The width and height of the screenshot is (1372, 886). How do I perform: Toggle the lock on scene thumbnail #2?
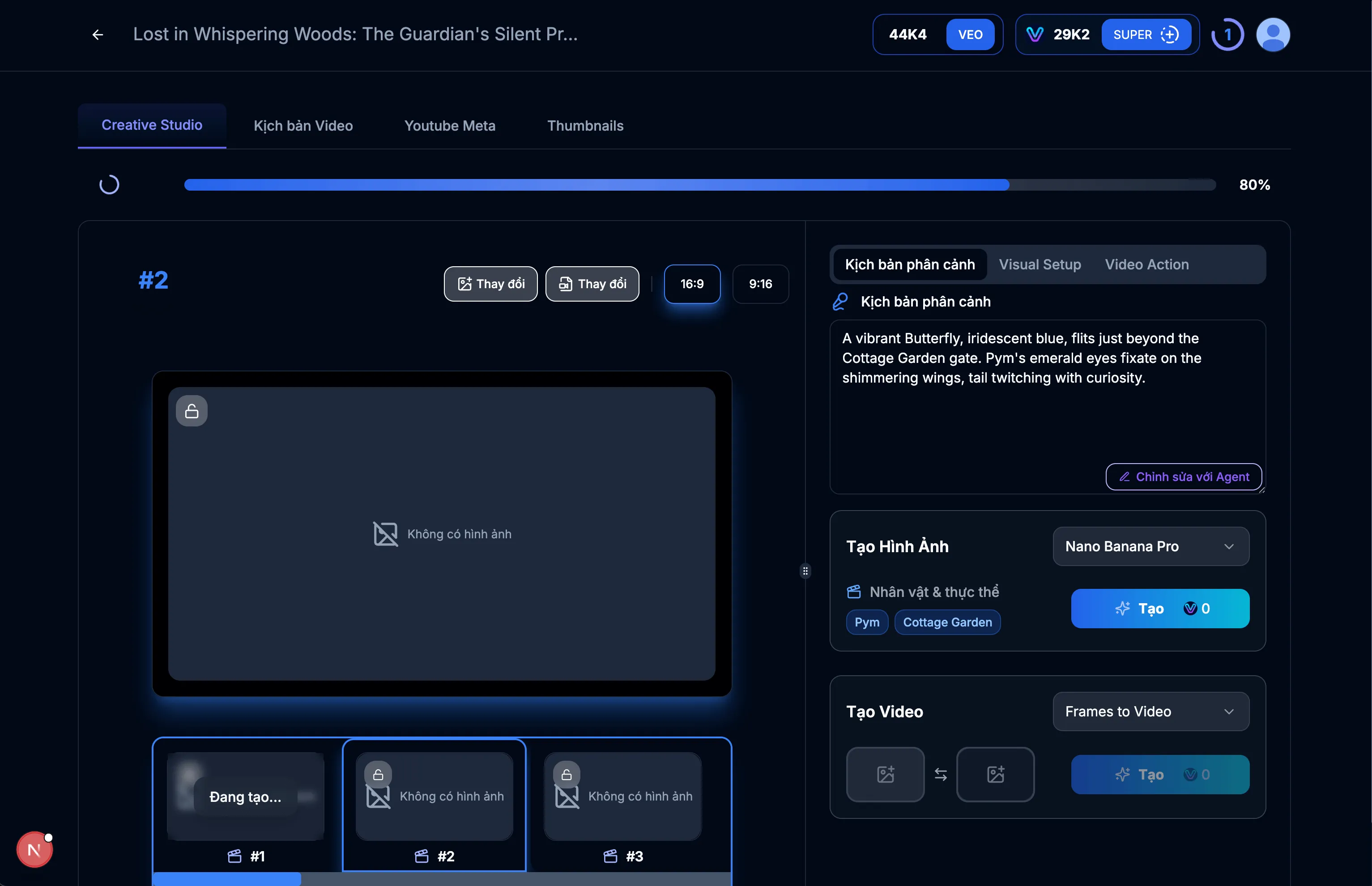pos(378,774)
